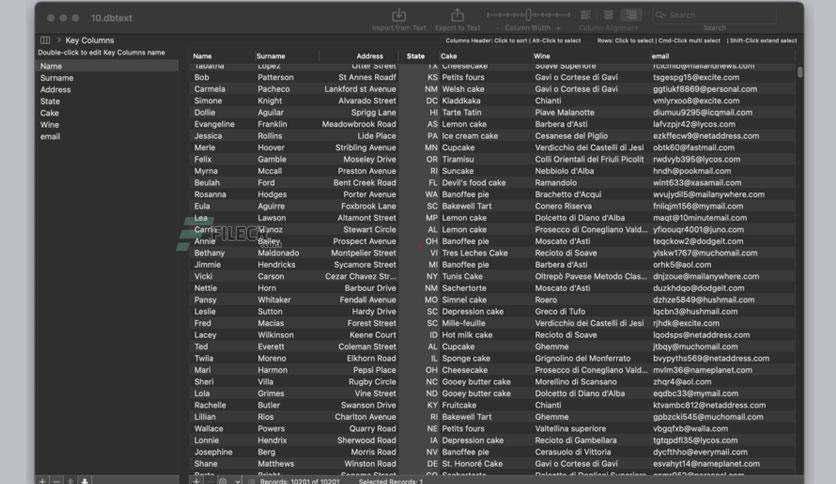The image size is (836, 484).
Task: Click the 'Pepsi Place' address cell
Action: [x=375, y=370]
